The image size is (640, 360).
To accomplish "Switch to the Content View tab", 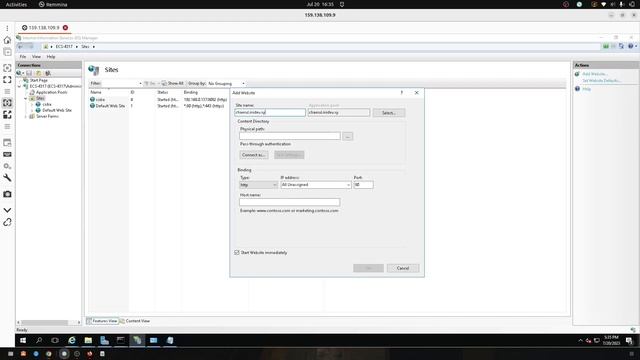I will click(x=135, y=321).
